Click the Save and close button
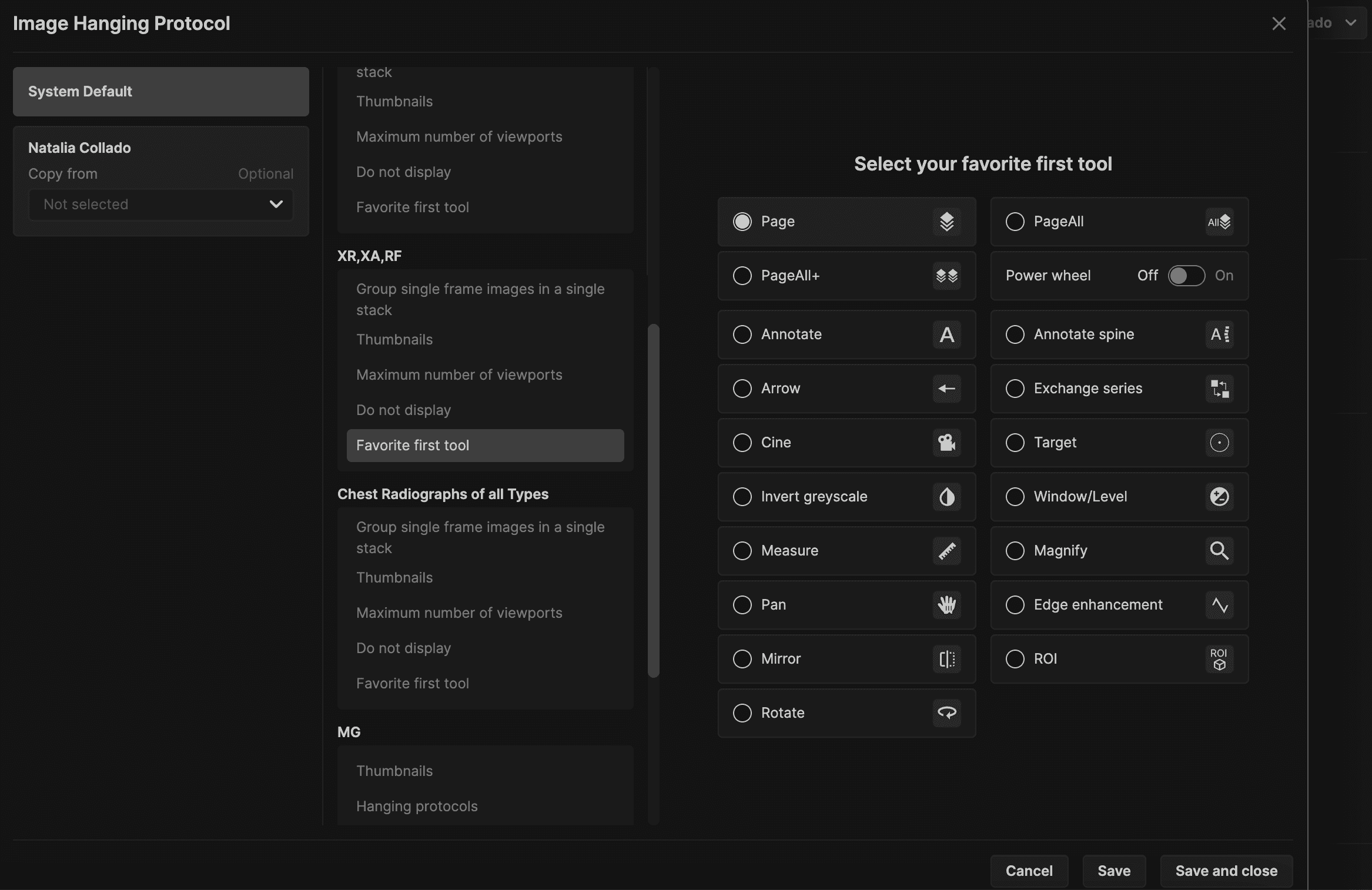The width and height of the screenshot is (1372, 890). (1226, 871)
